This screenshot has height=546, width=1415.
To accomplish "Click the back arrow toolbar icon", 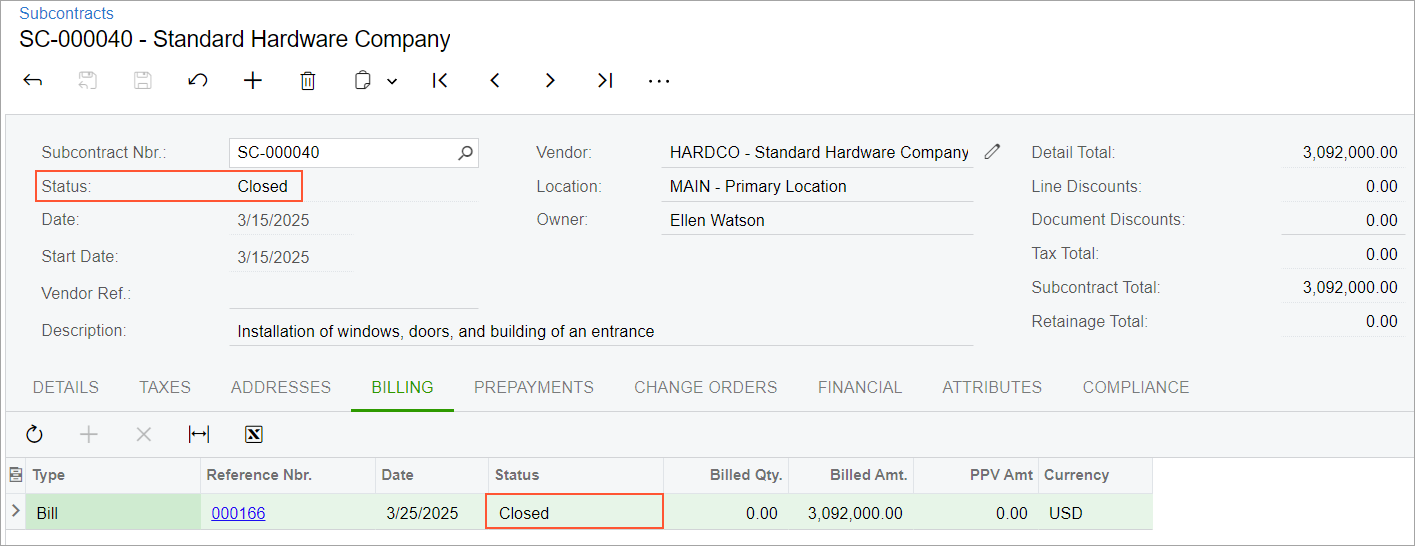I will pyautogui.click(x=33, y=81).
